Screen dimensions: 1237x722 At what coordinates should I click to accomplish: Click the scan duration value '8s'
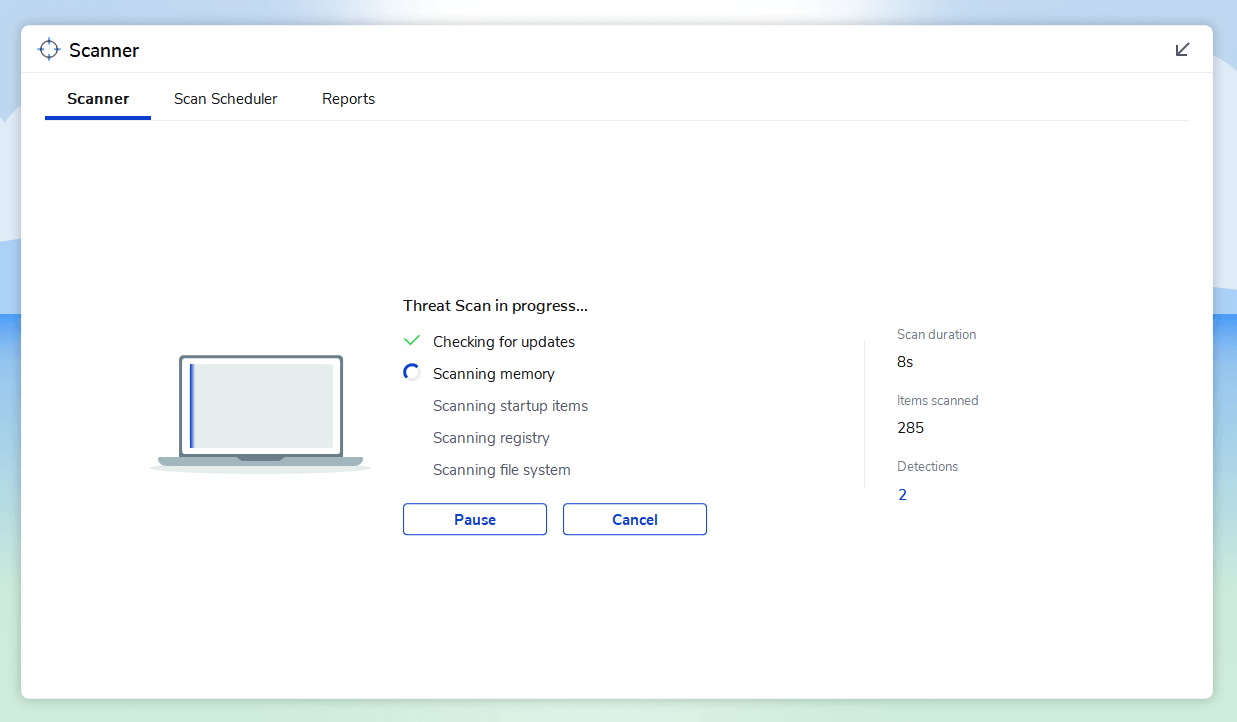click(905, 362)
